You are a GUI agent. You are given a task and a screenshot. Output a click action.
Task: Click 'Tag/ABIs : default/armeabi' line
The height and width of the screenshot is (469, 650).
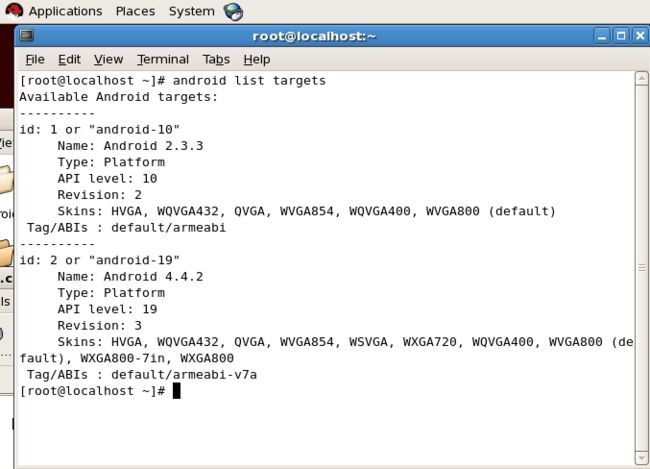[126, 228]
